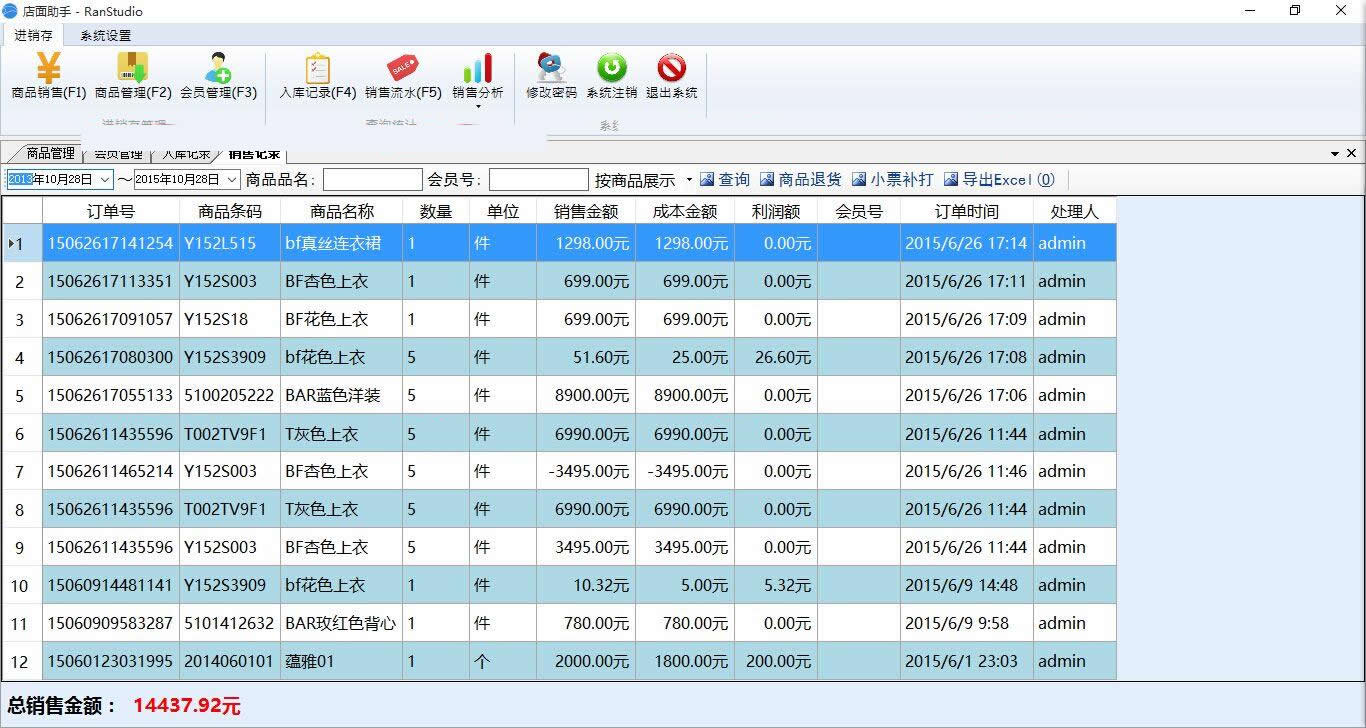Screen dimensions: 1366x728
Task: Click order number 15060914481141
Action: (x=111, y=585)
